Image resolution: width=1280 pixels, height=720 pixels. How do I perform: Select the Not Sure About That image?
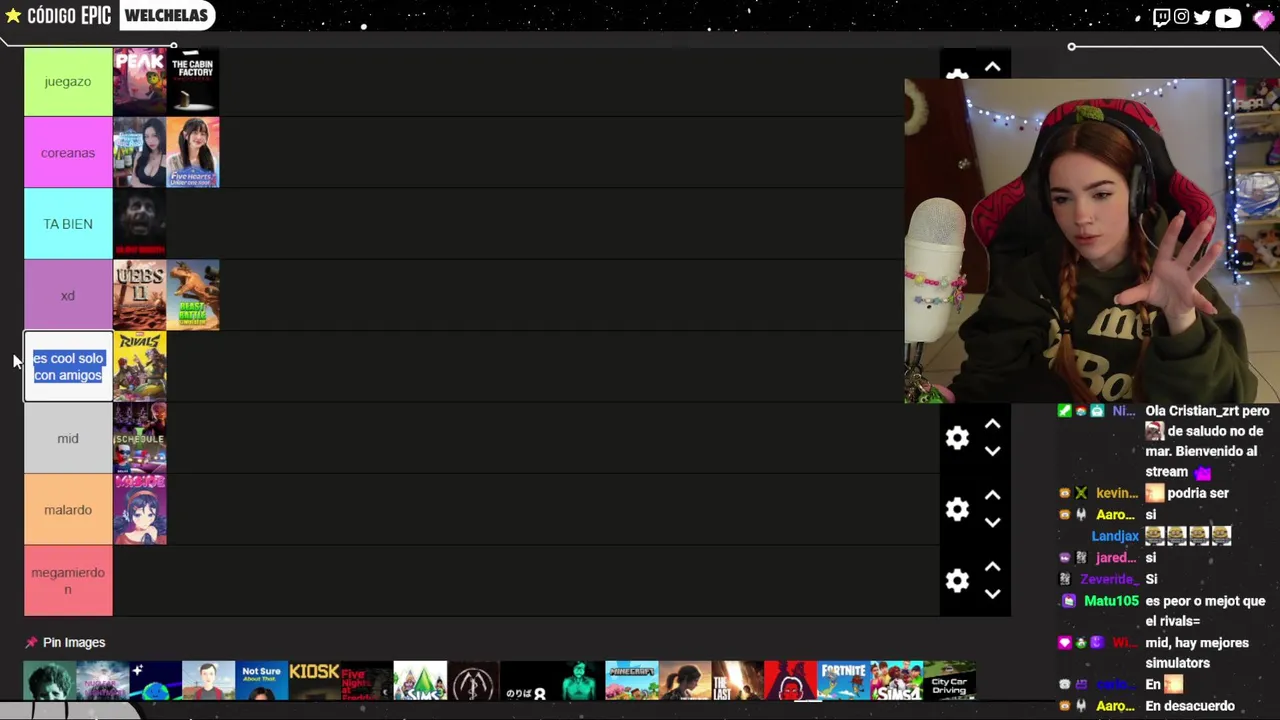click(x=262, y=680)
